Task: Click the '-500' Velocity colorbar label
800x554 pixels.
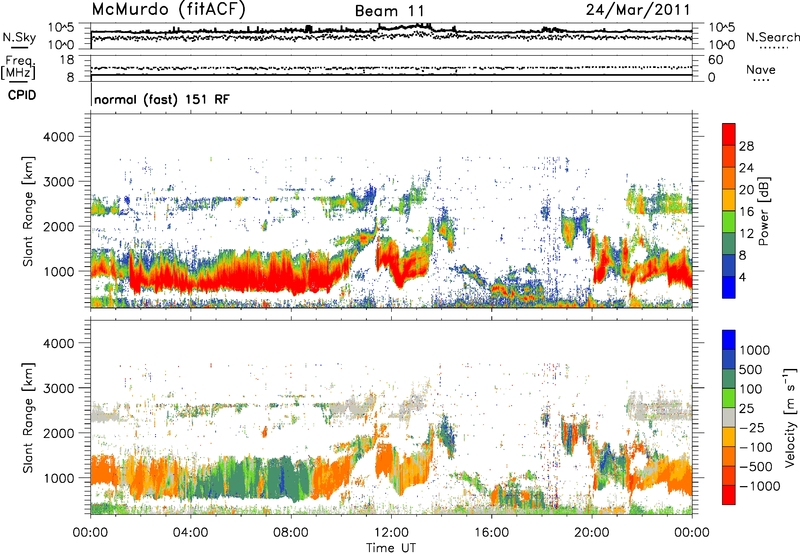Action: [756, 466]
